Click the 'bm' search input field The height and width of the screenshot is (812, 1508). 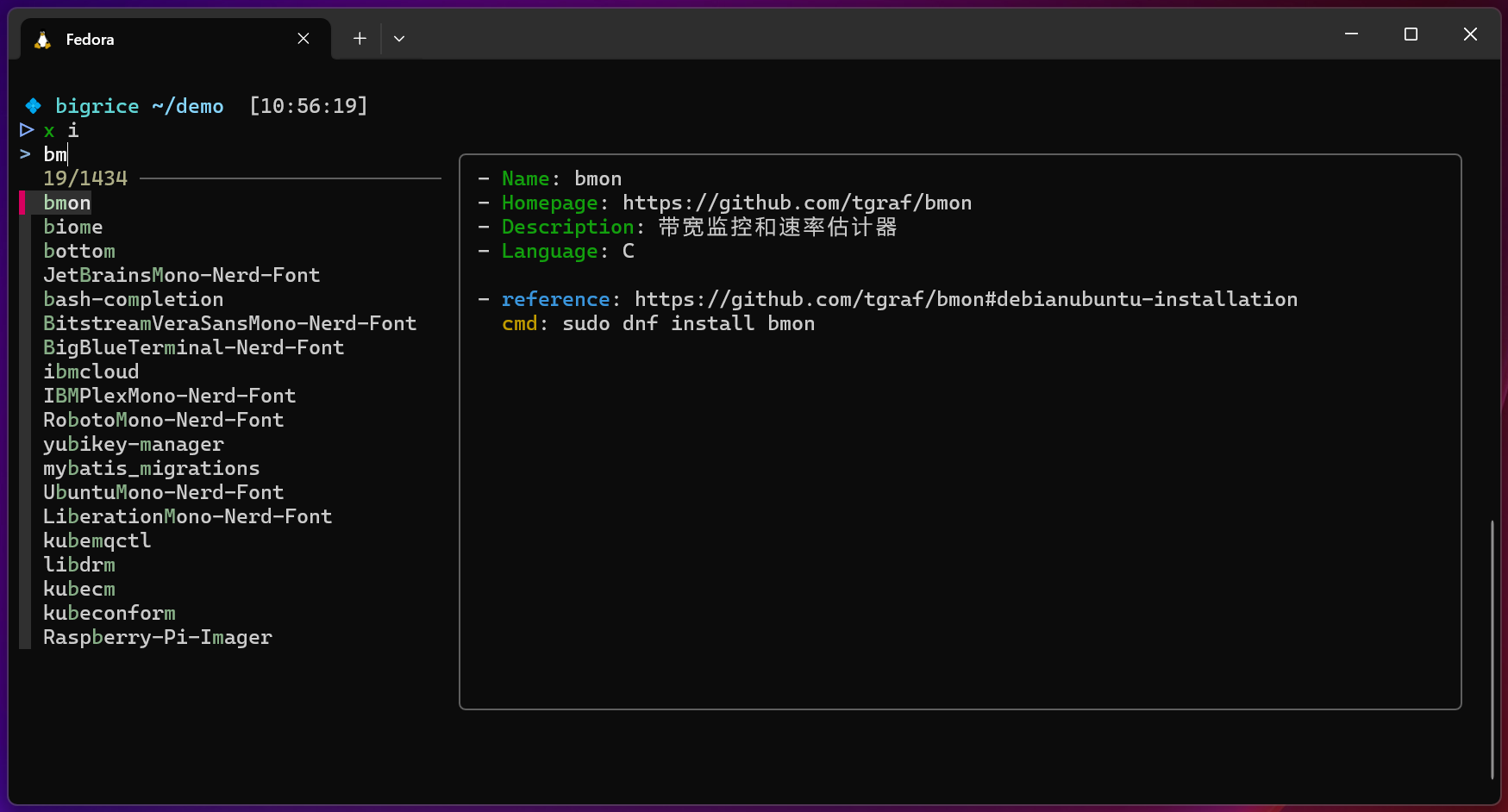[x=54, y=154]
